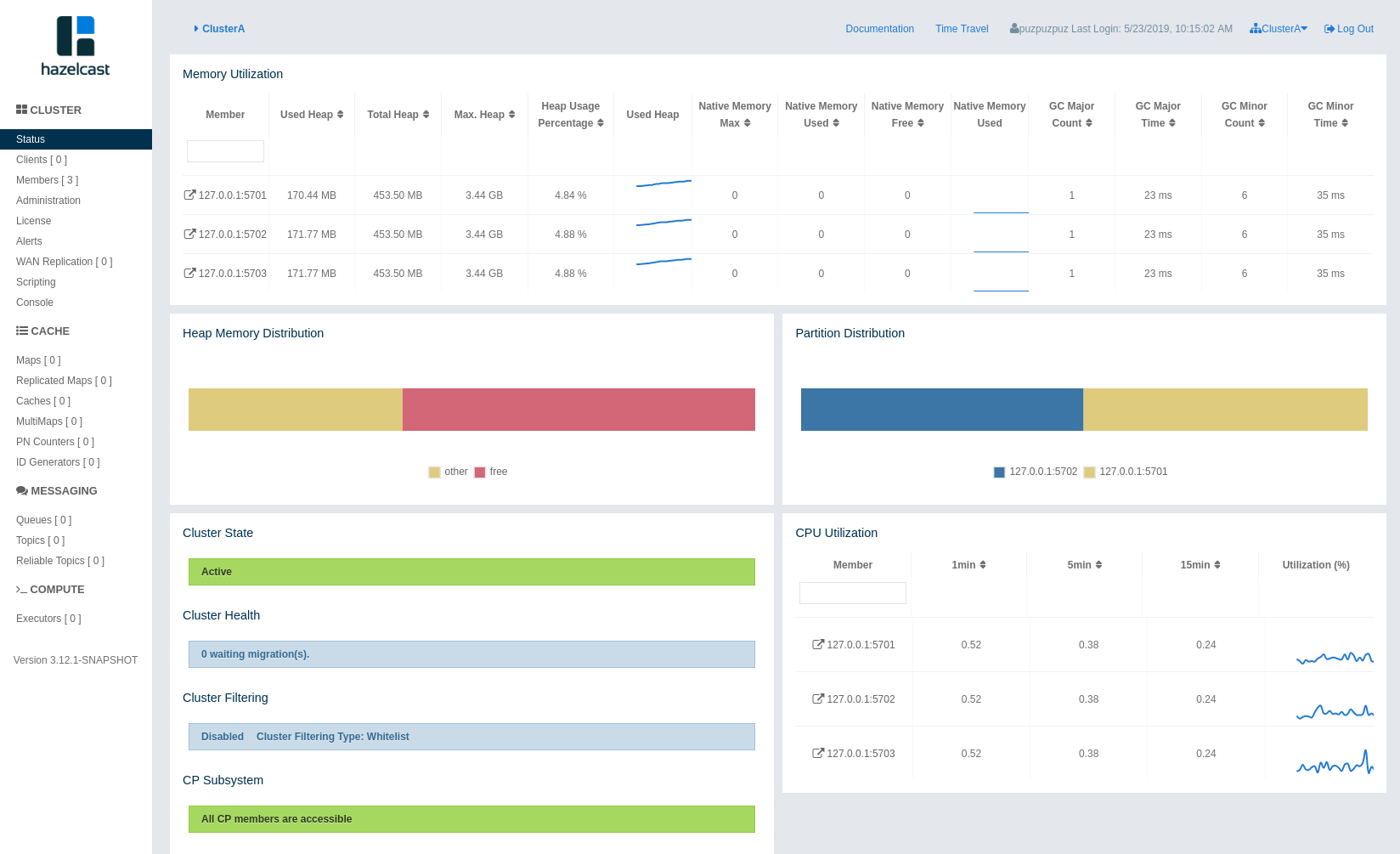
Task: Open Alerts in sidebar
Action: (x=29, y=241)
